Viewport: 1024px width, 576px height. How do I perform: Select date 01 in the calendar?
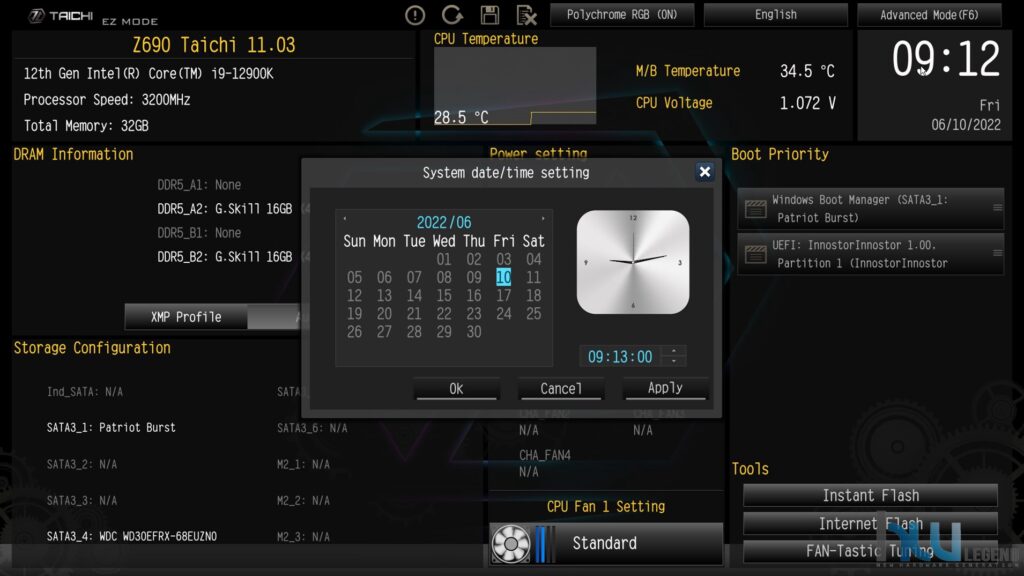tap(444, 259)
